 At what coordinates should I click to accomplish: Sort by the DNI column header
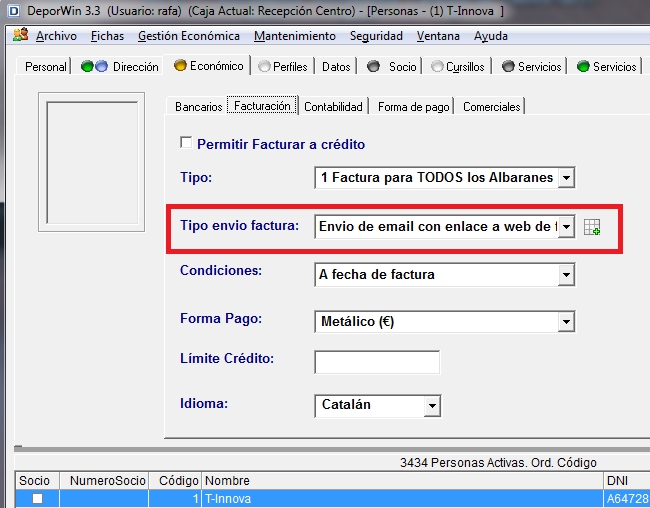click(x=626, y=480)
